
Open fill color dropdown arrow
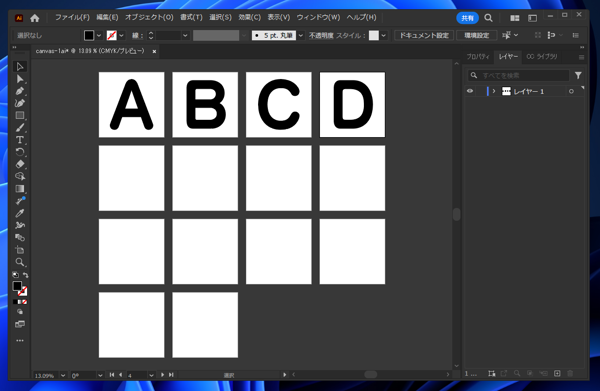click(99, 36)
